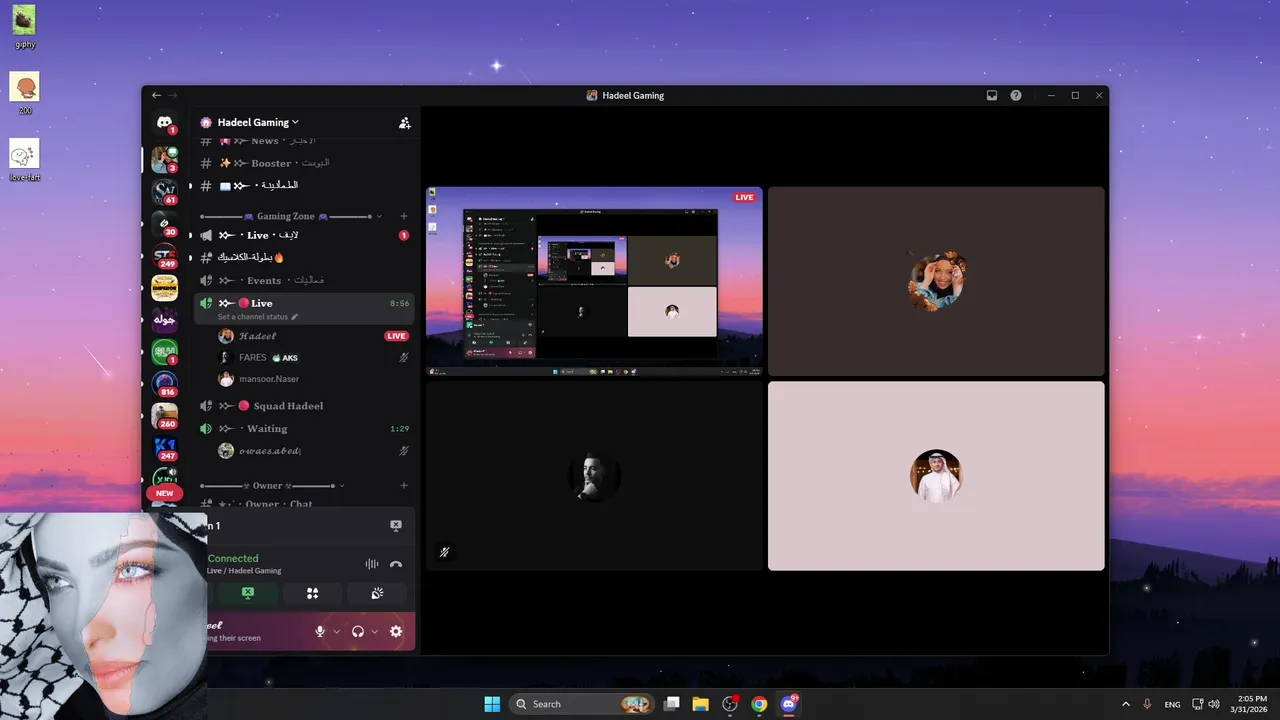The height and width of the screenshot is (720, 1280).
Task: Open the server icon with badge 816
Action: coord(164,384)
